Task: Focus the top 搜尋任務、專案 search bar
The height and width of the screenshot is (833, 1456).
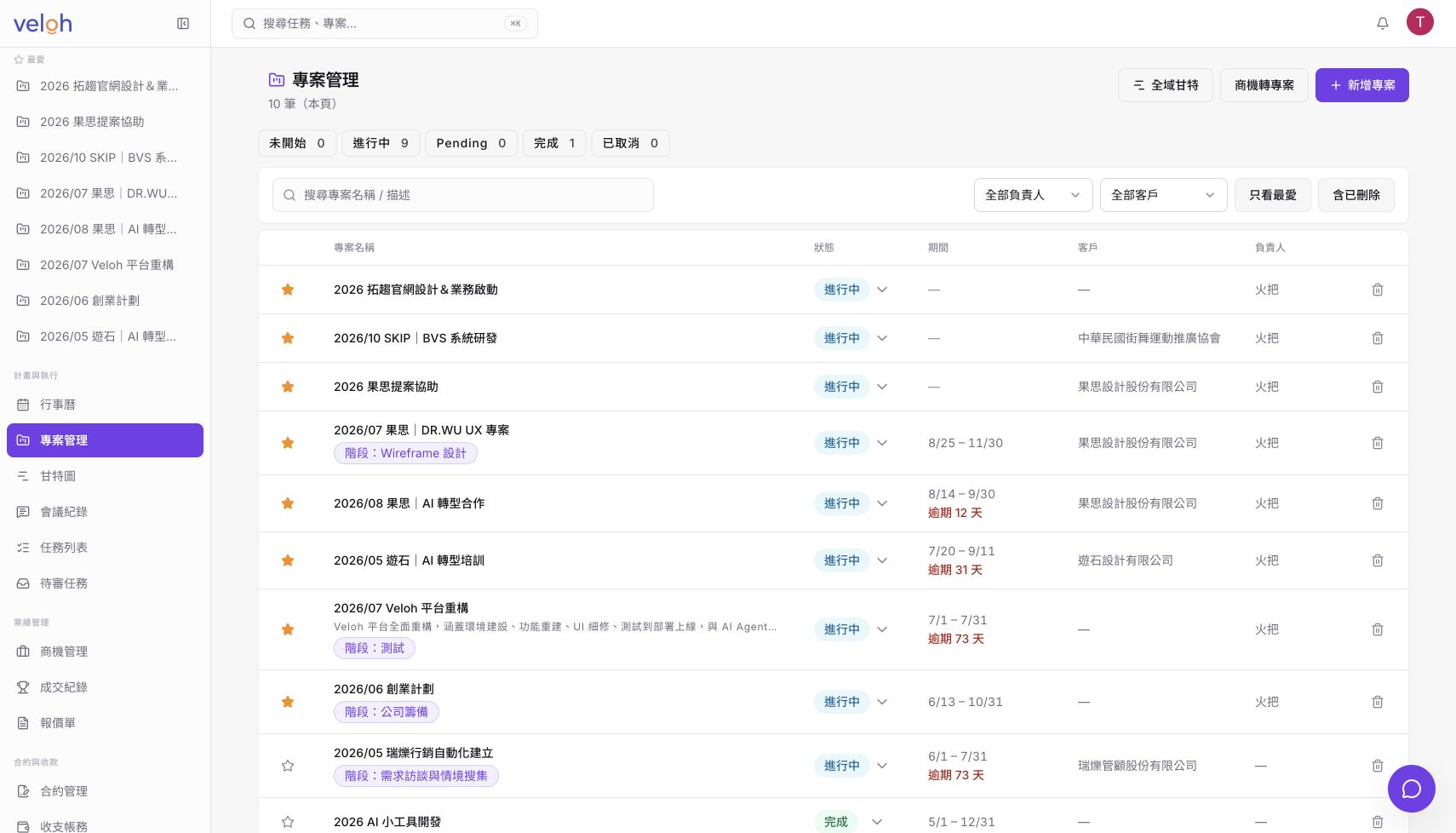Action: click(385, 24)
